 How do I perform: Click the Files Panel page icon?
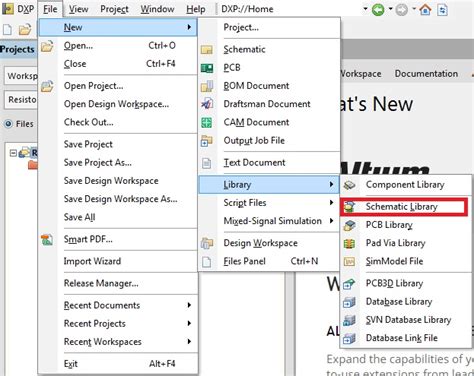(207, 262)
